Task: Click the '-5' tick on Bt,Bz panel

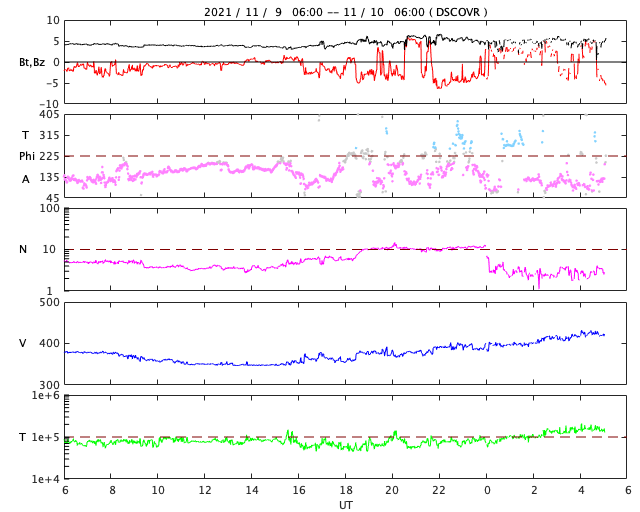Action: 53,83
